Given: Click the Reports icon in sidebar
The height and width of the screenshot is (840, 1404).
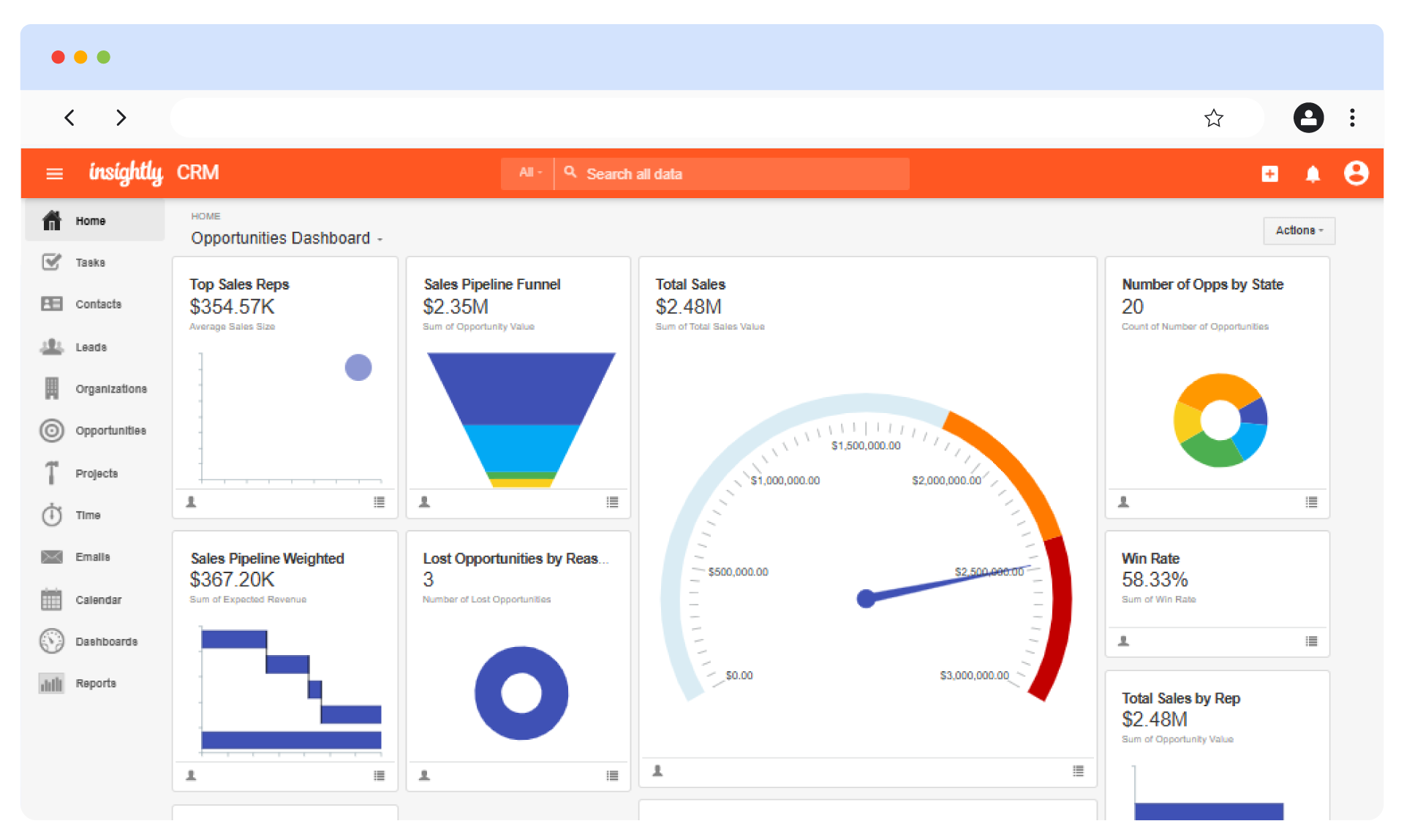Looking at the screenshot, I should coord(51,682).
